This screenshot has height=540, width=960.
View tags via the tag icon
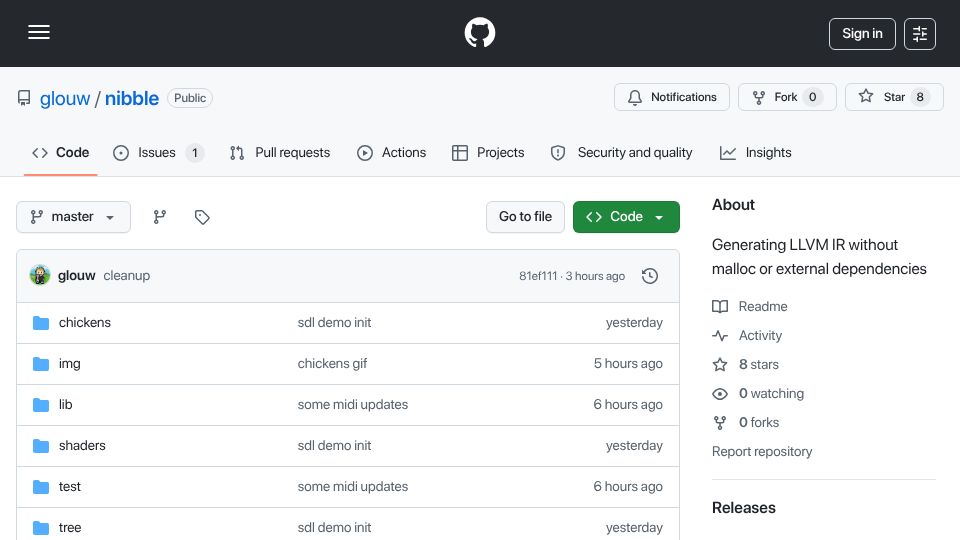[202, 217]
